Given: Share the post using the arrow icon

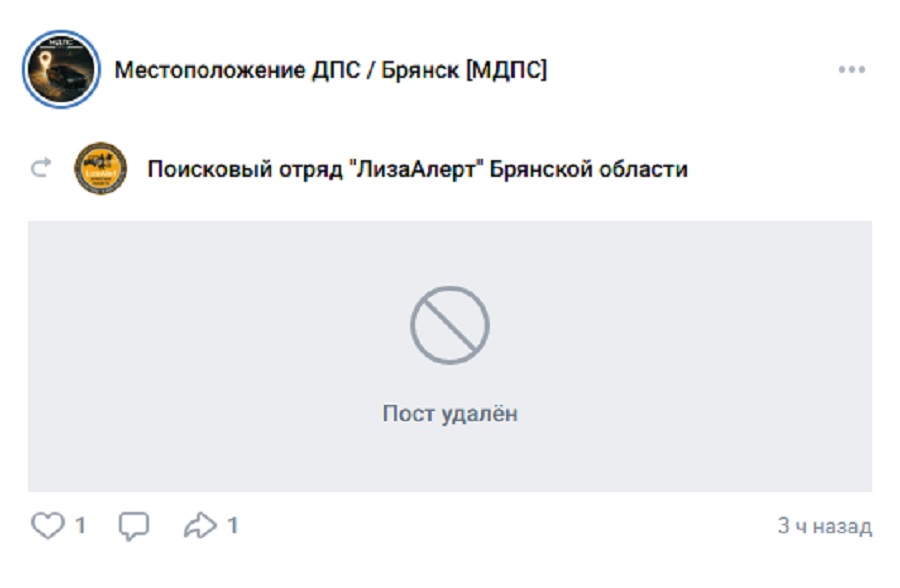Looking at the screenshot, I should pos(200,525).
